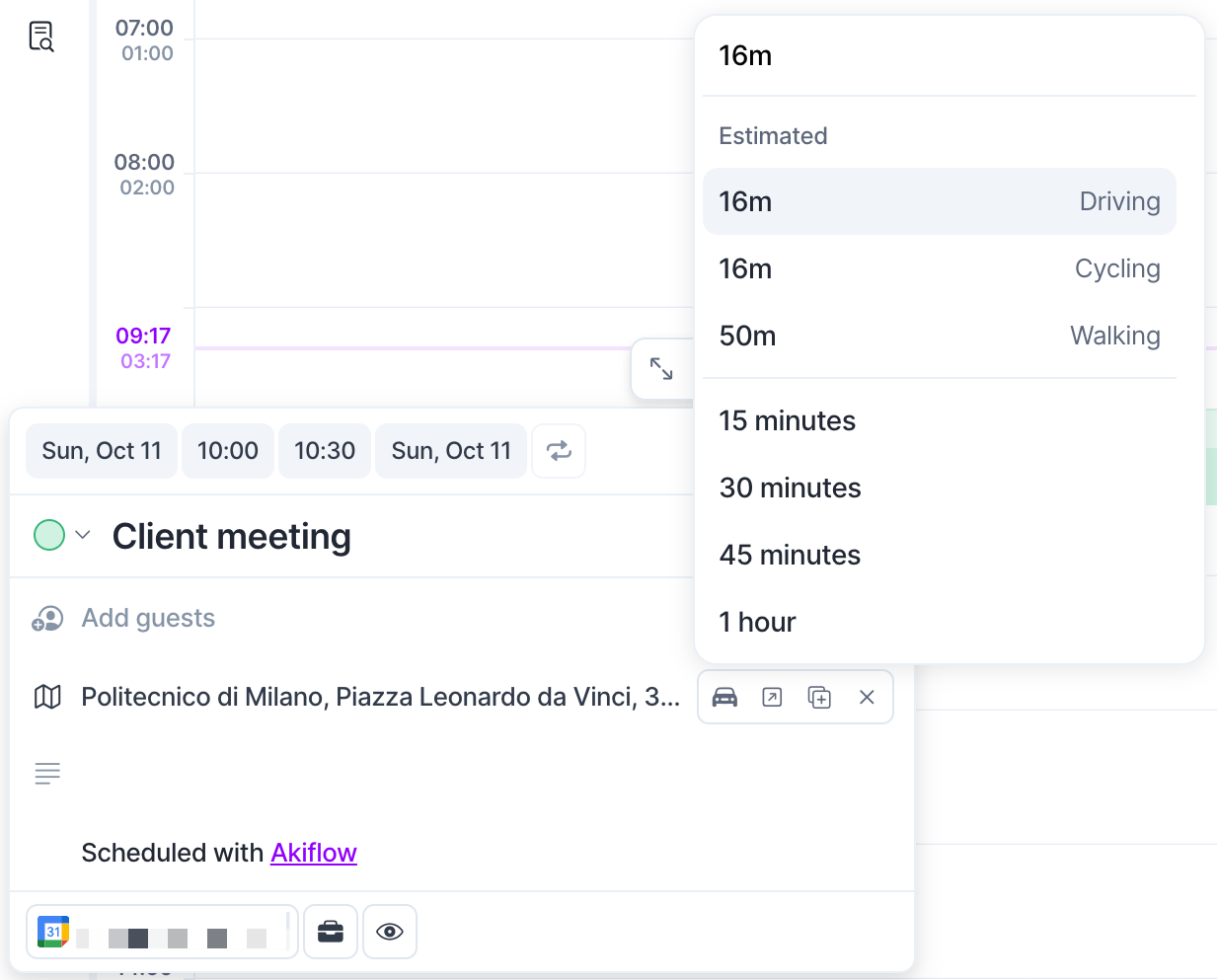Open the search document icon in sidebar

40,37
